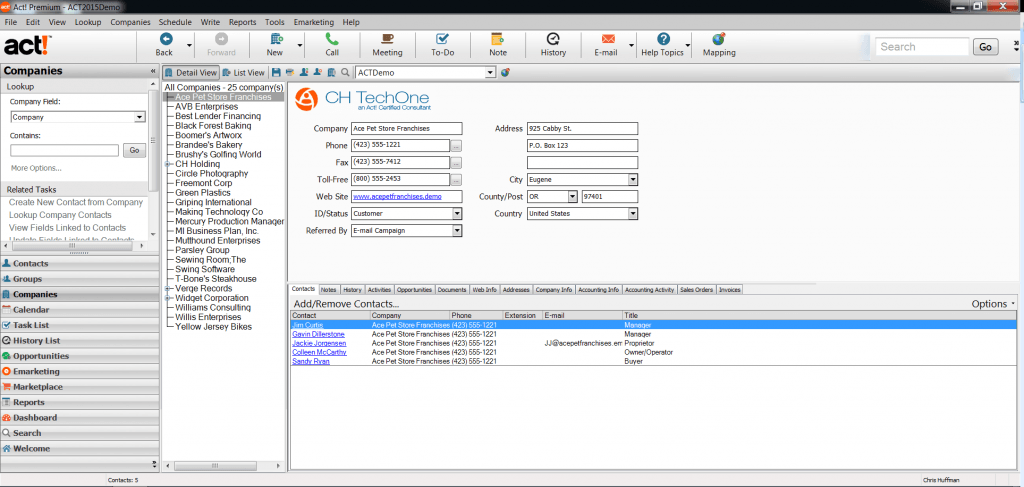1024x487 pixels.
Task: Insert a Note using the Note icon
Action: [498, 39]
